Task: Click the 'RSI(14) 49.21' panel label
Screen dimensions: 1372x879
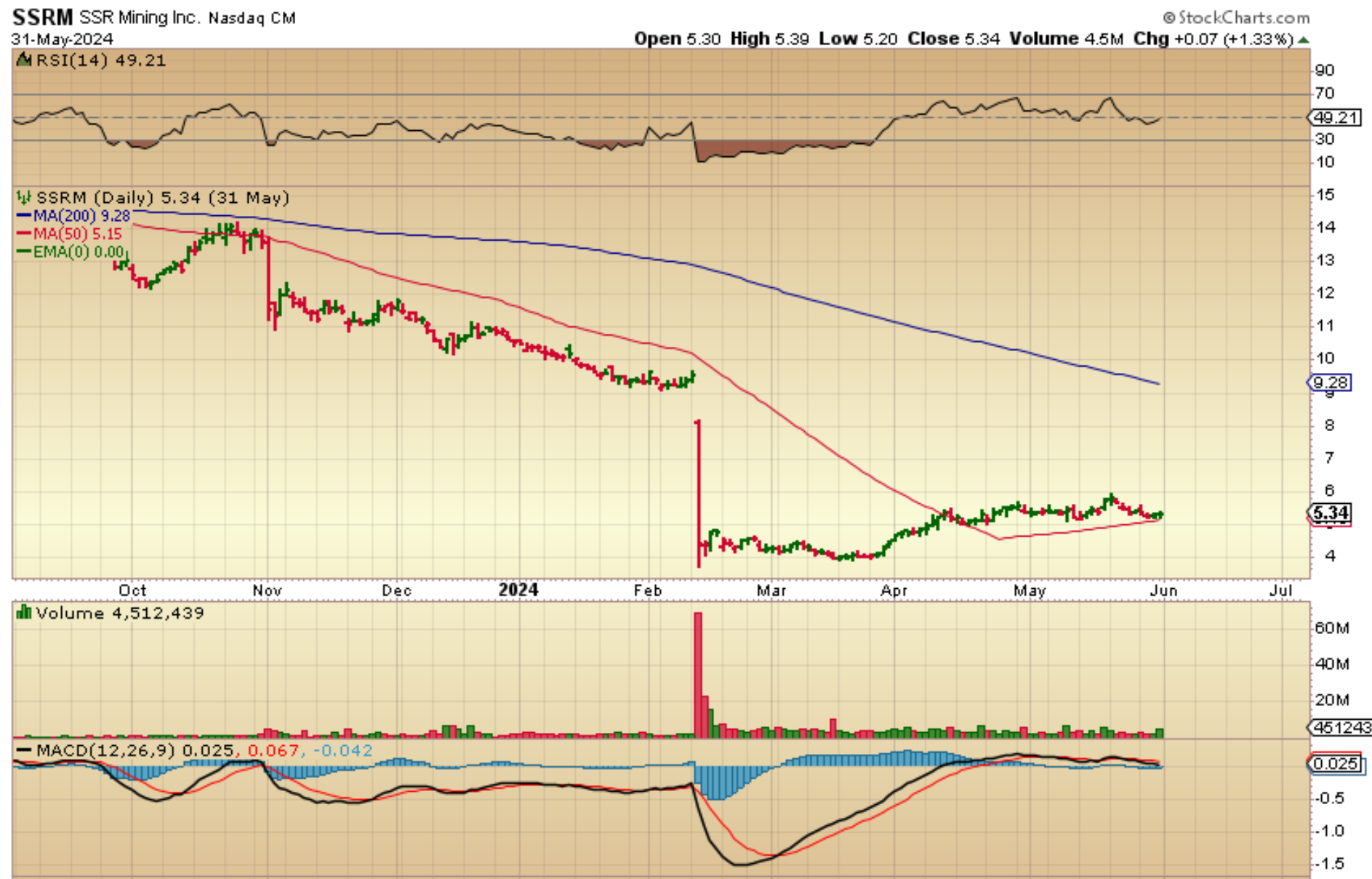Action: click(101, 60)
